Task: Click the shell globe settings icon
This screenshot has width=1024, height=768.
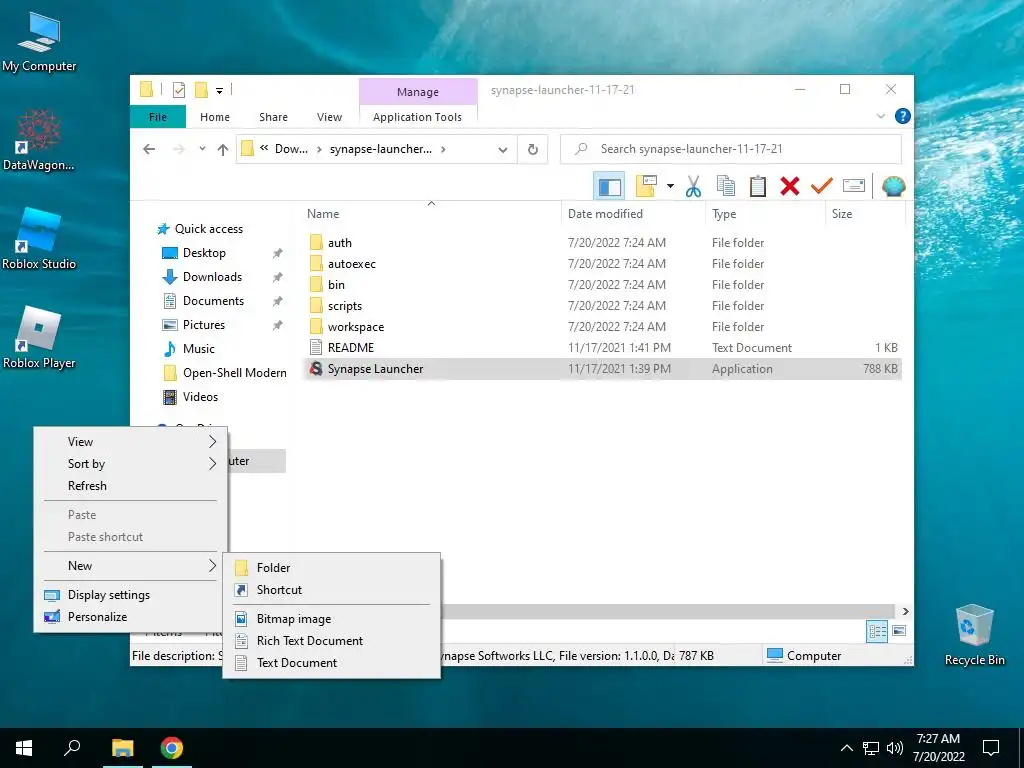Action: click(893, 186)
